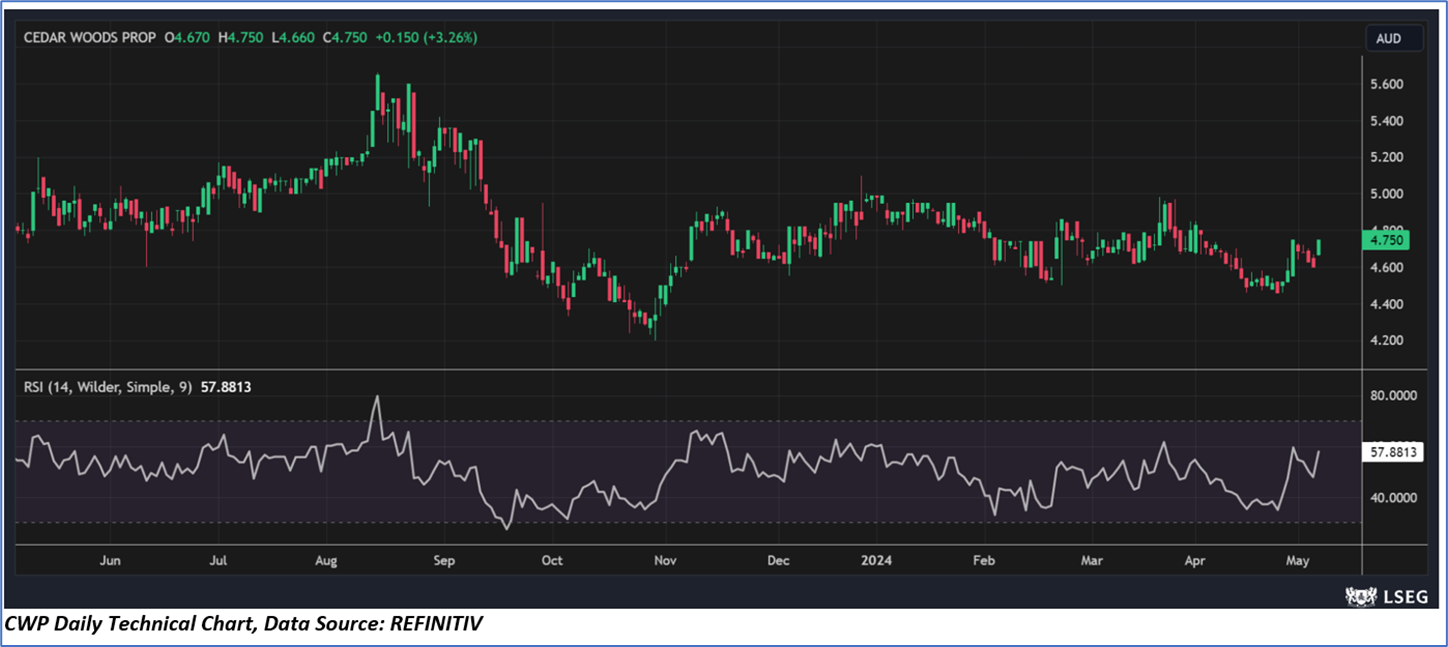Click the Oct label on time axis
1448x647 pixels.
552,561
